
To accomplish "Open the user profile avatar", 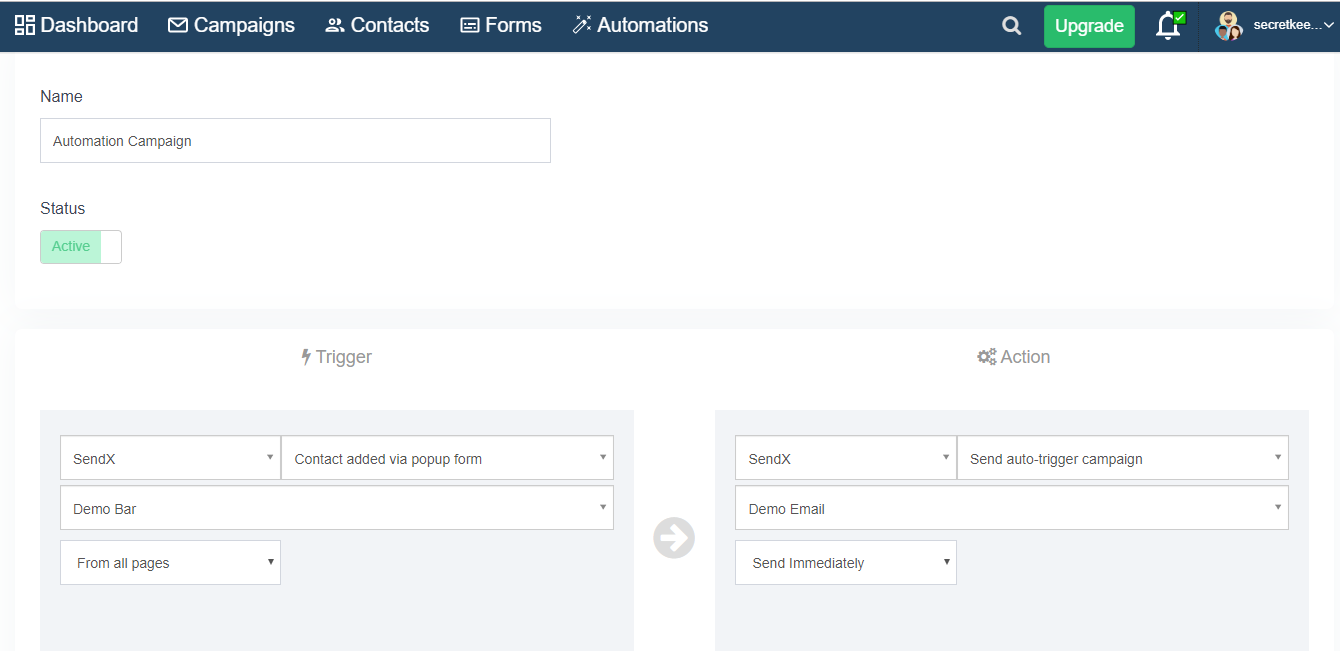I will [x=1229, y=26].
